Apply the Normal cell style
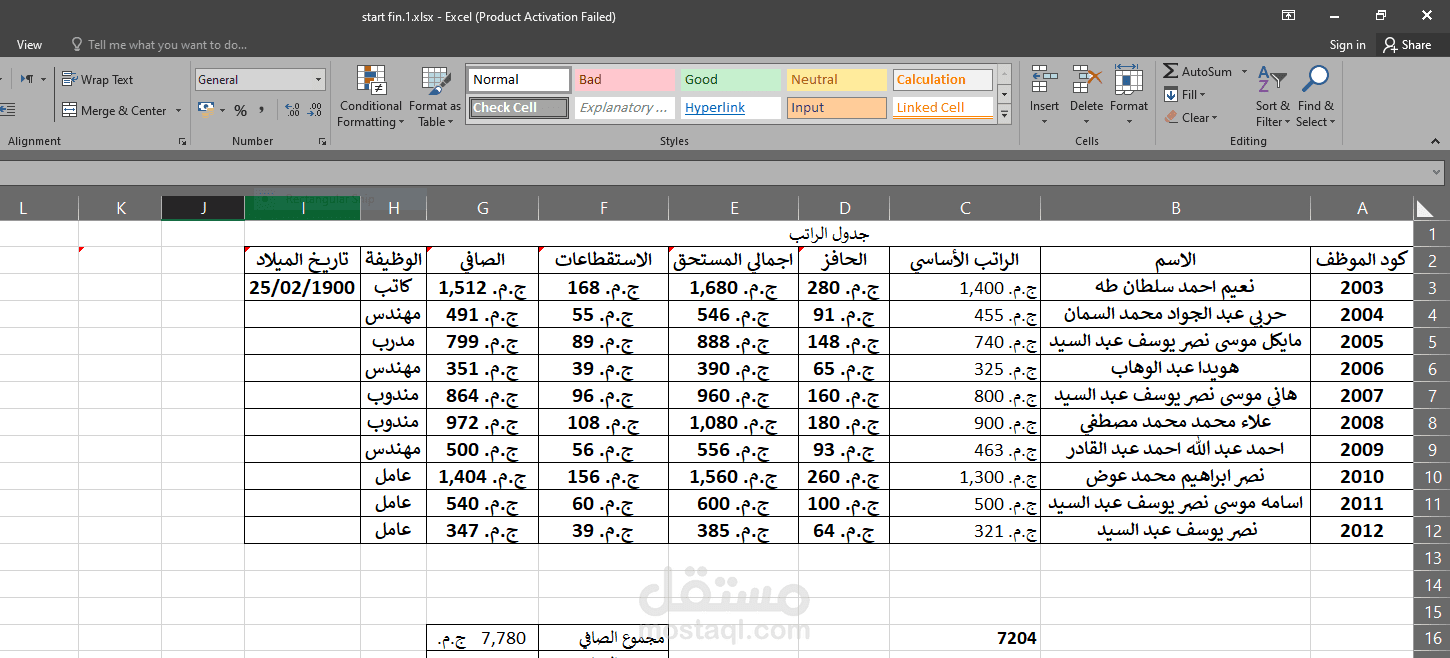1450x658 pixels. tap(519, 80)
